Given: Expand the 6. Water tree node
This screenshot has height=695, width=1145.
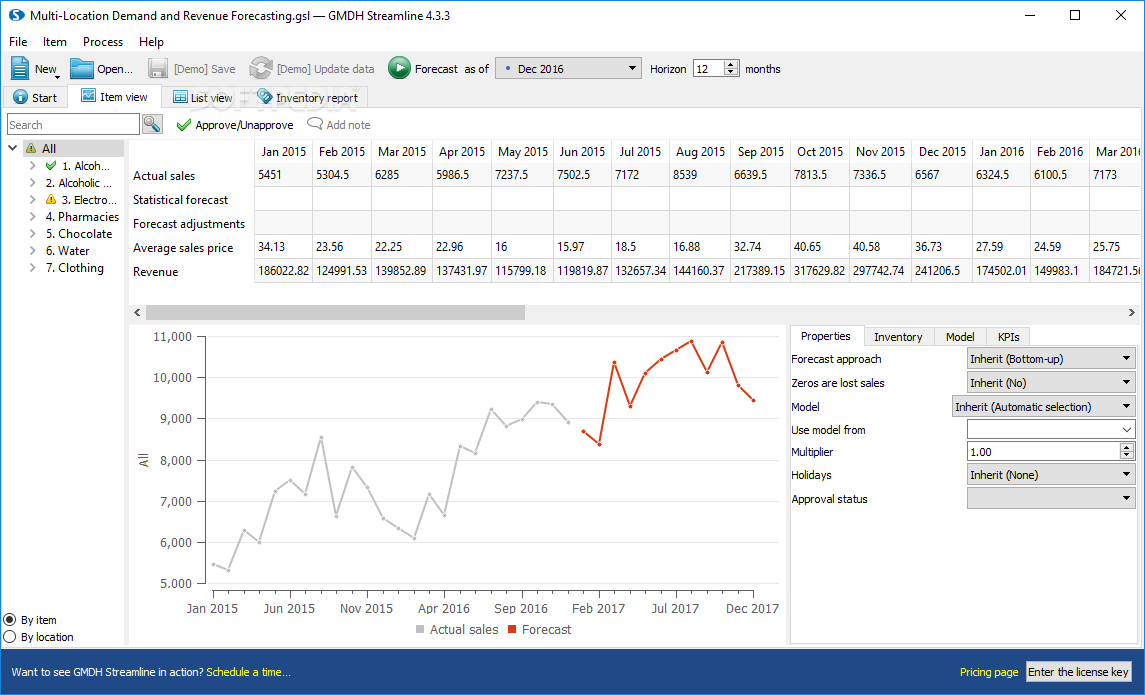Looking at the screenshot, I should [33, 250].
